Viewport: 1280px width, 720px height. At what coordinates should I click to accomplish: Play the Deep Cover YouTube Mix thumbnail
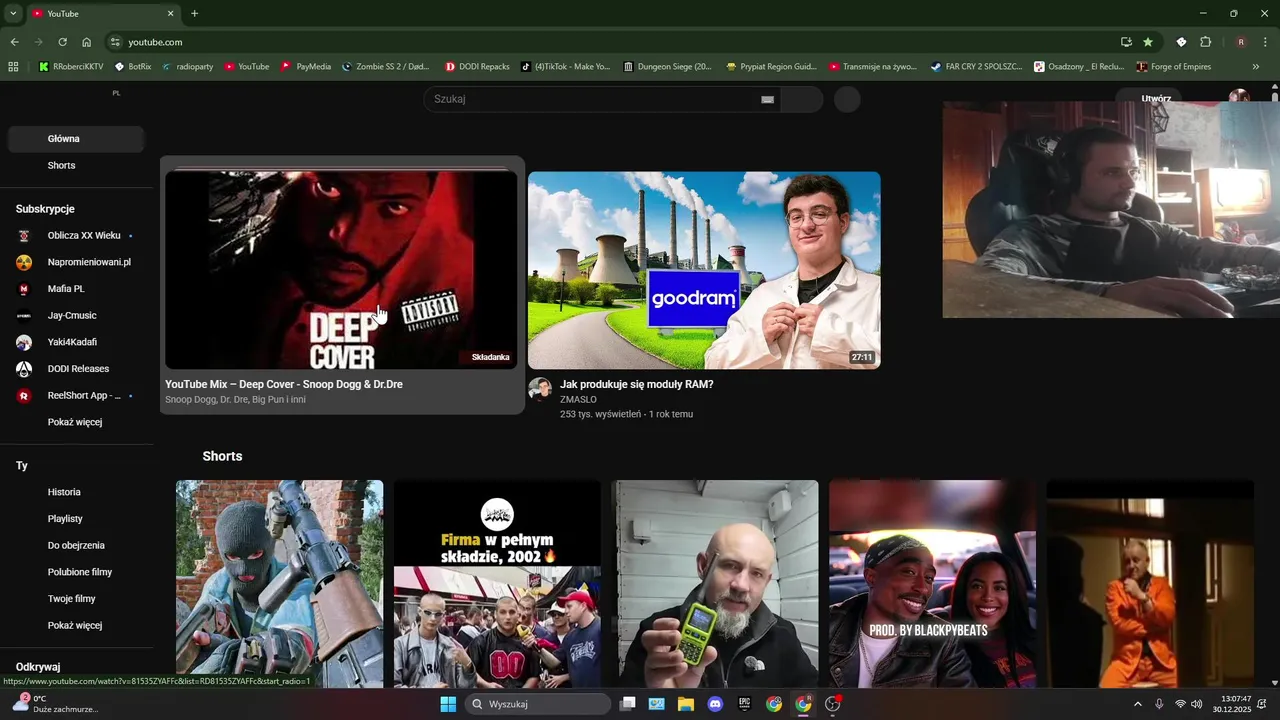(x=341, y=270)
